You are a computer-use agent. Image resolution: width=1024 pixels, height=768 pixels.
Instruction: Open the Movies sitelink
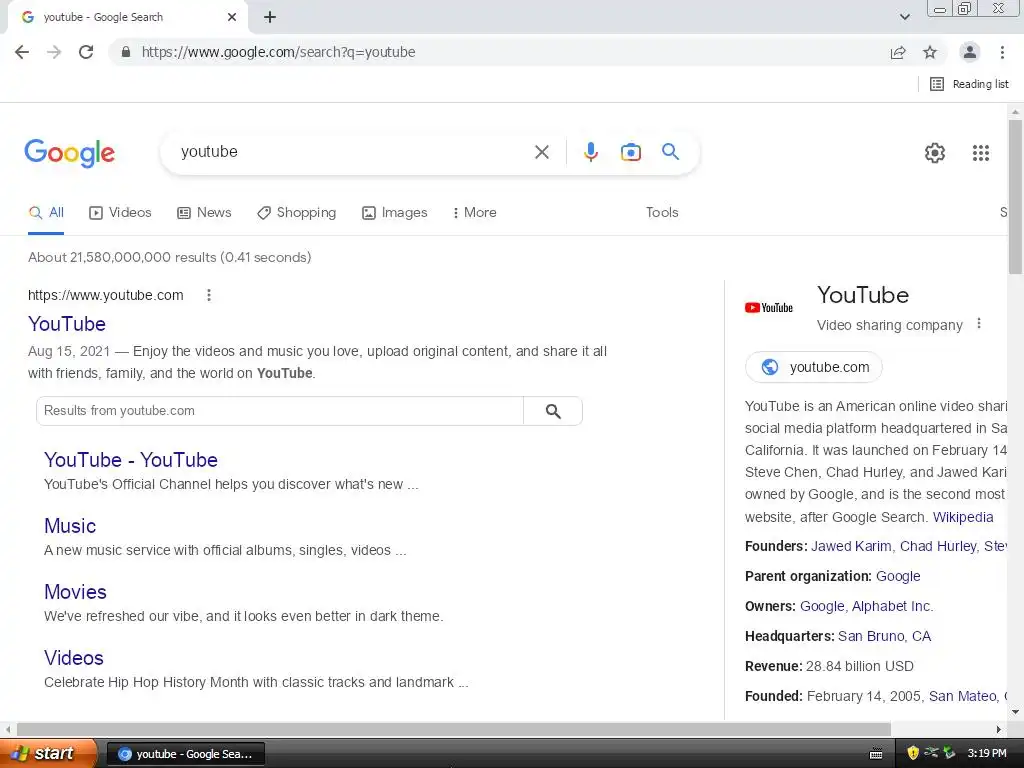point(75,592)
